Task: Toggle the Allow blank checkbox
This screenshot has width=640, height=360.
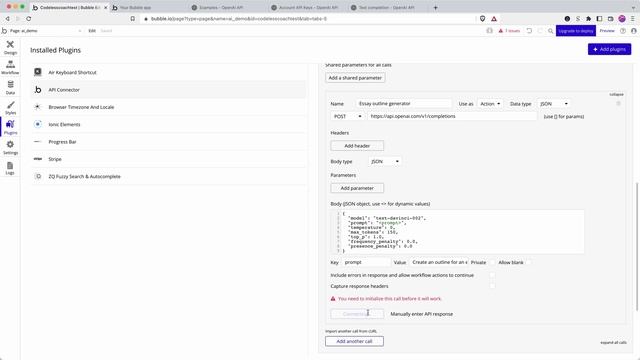Action: pos(529,262)
